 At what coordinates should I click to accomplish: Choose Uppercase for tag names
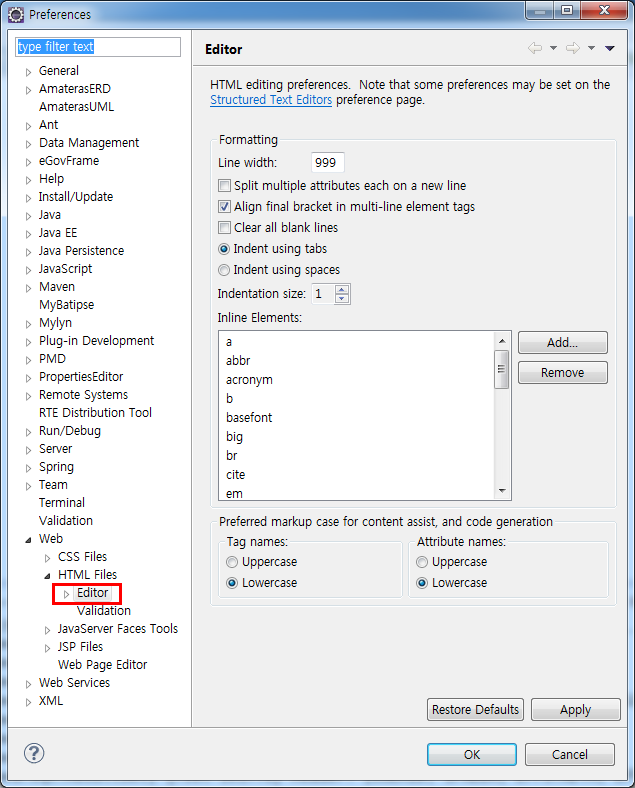point(232,562)
